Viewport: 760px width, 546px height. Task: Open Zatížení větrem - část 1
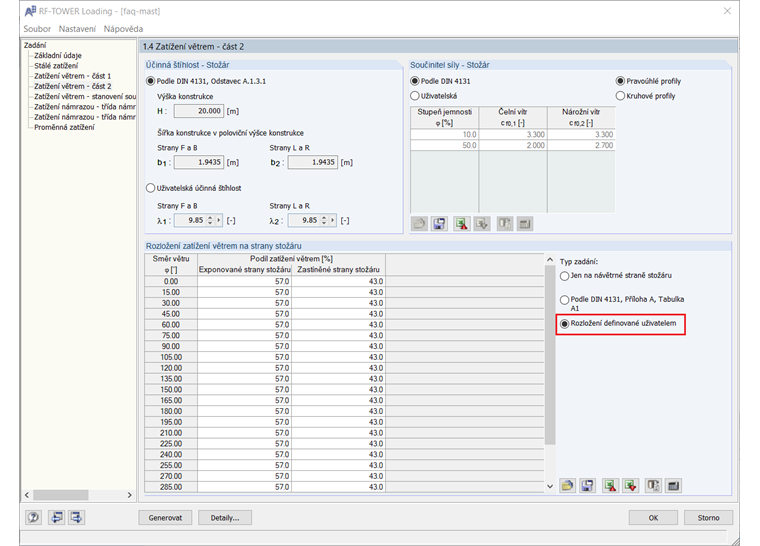(73, 76)
